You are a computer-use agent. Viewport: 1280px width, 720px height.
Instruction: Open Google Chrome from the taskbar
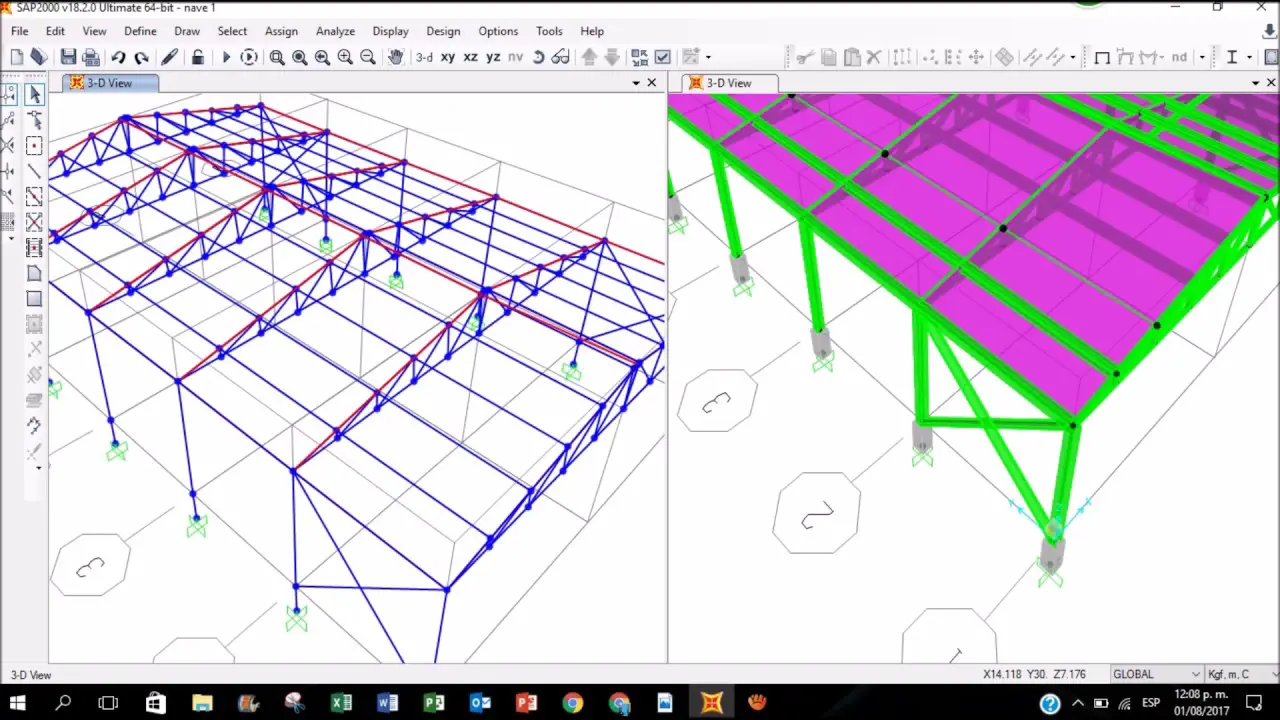pos(572,703)
